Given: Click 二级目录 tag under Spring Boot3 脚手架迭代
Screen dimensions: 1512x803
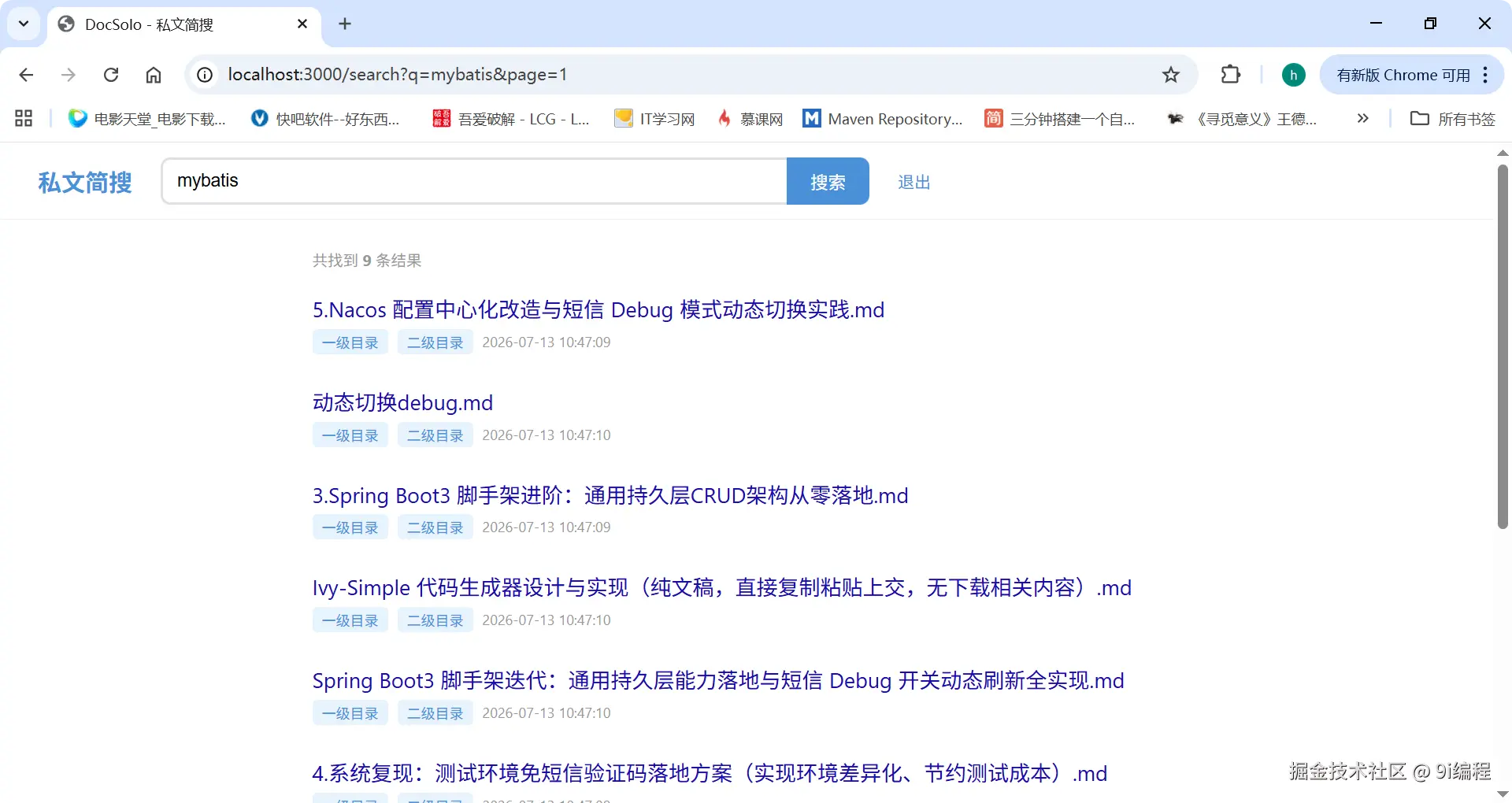Looking at the screenshot, I should 435,713.
